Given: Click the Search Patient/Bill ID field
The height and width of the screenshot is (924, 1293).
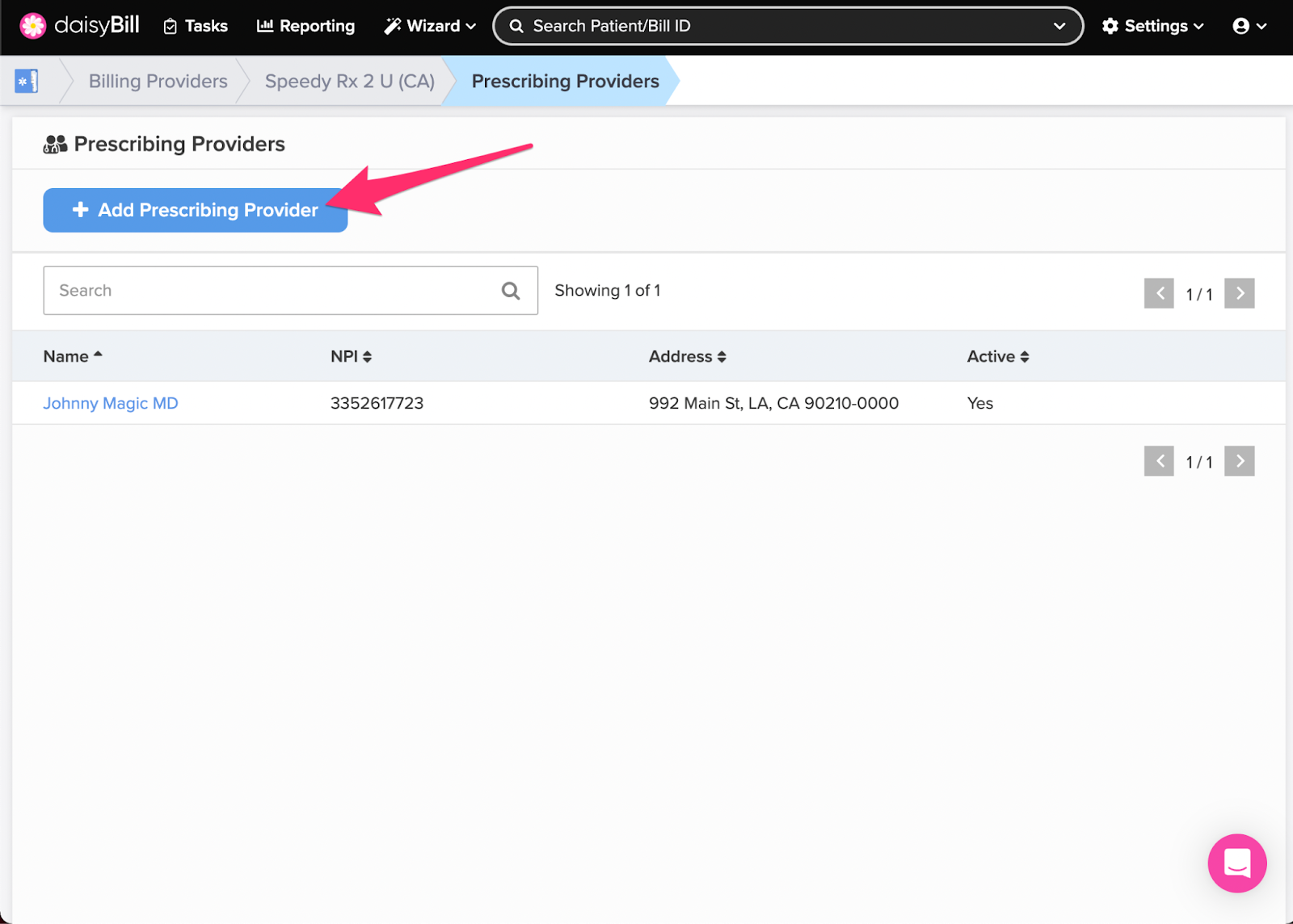Looking at the screenshot, I should (788, 26).
